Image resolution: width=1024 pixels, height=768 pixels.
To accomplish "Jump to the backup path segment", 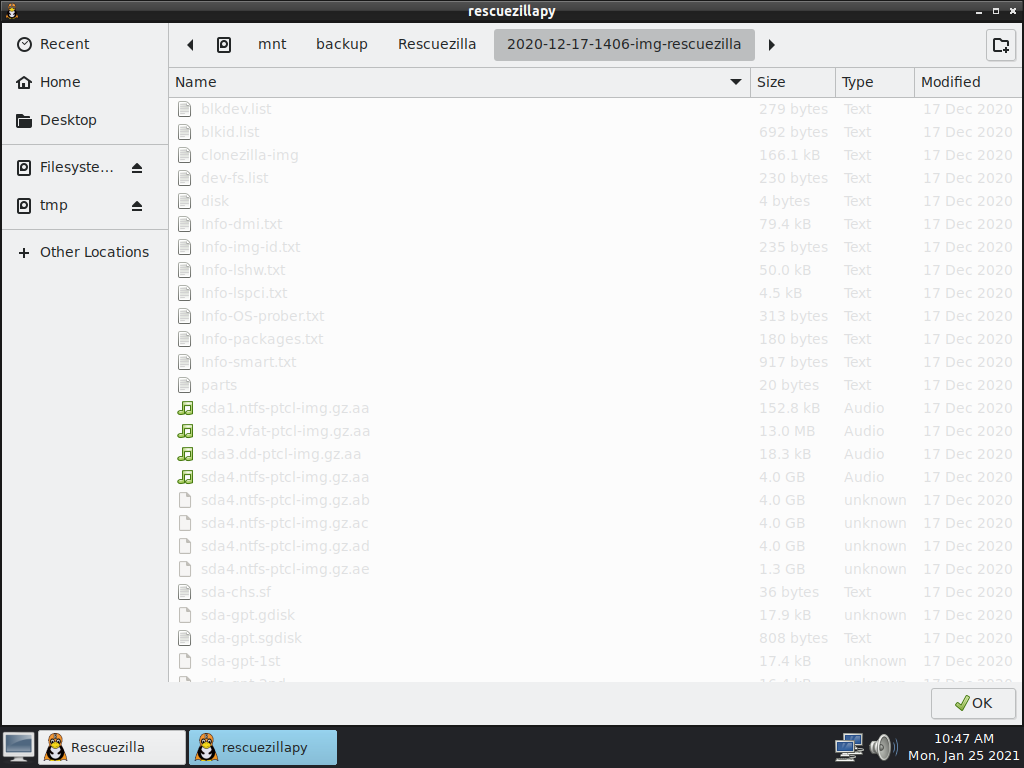I will click(342, 44).
